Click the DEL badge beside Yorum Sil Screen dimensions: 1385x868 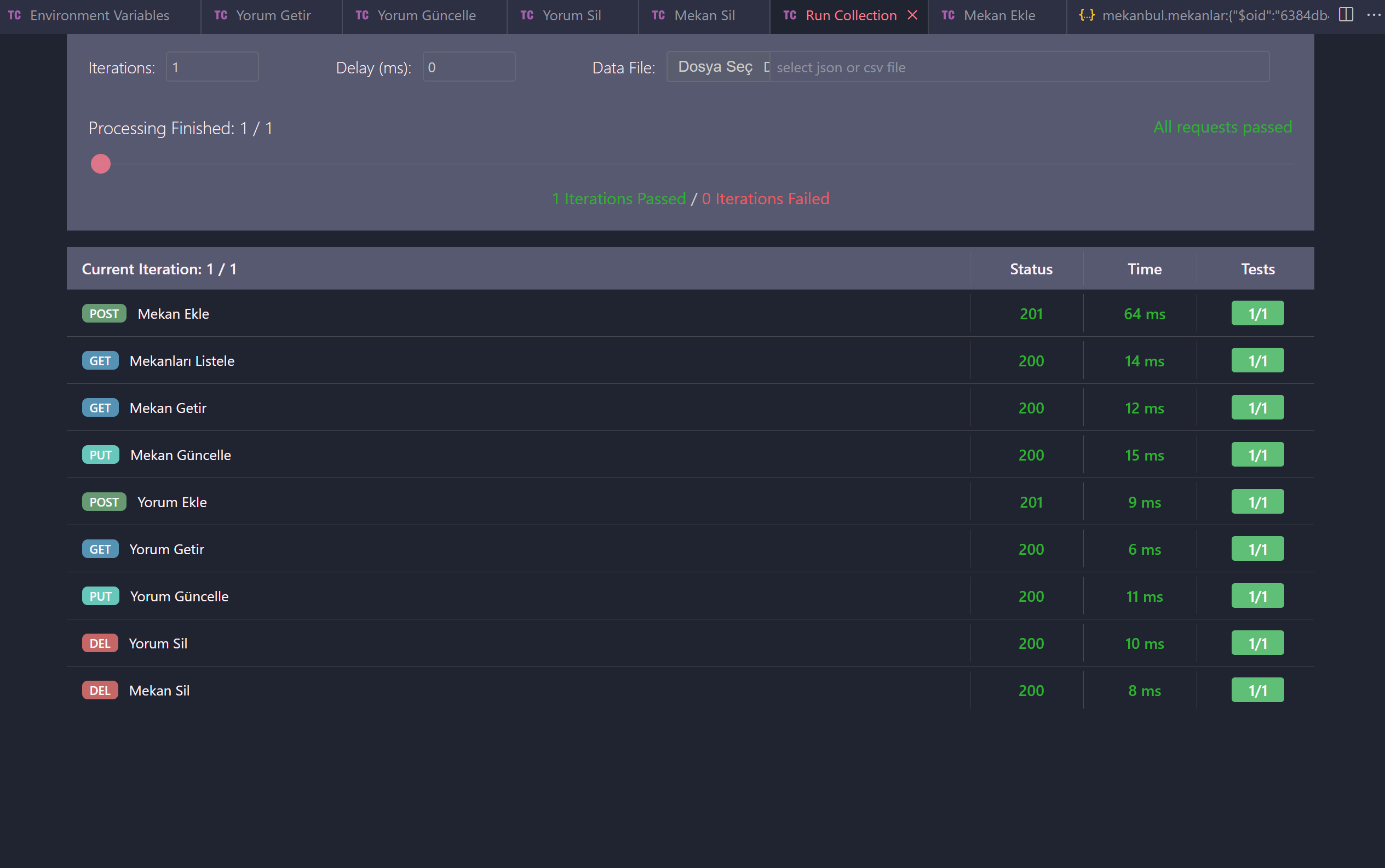100,643
